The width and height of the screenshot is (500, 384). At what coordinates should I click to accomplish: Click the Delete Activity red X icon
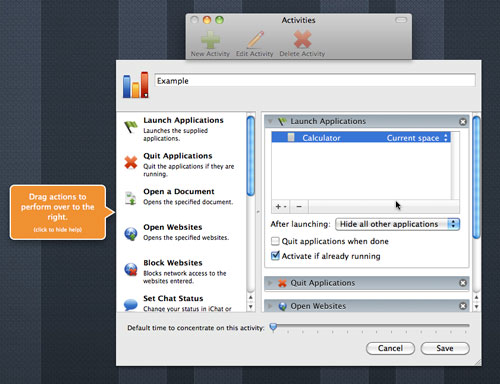pyautogui.click(x=302, y=39)
